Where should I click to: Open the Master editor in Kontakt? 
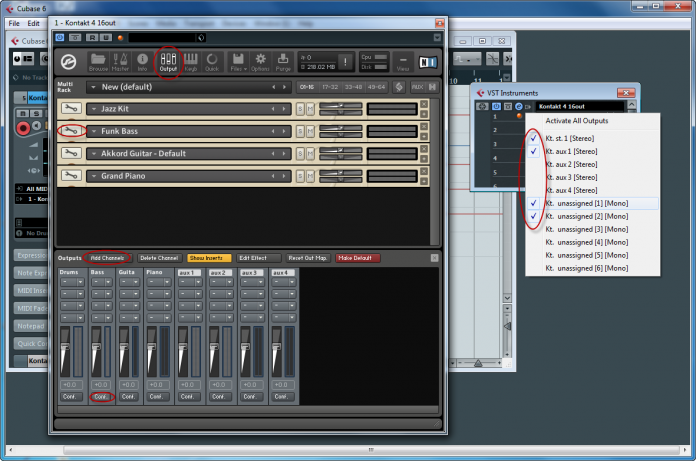point(120,62)
